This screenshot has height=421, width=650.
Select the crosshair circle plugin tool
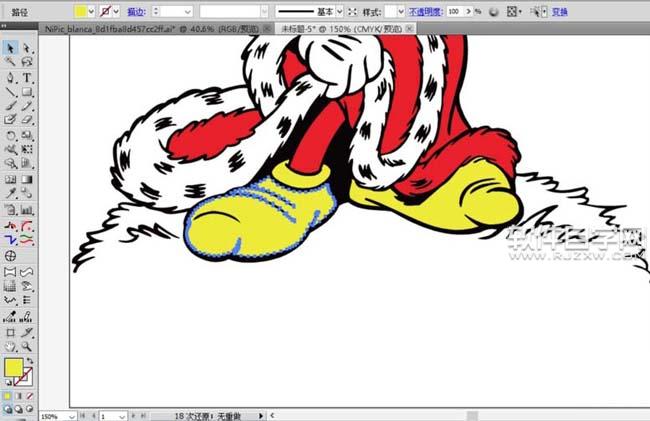[x=10, y=256]
